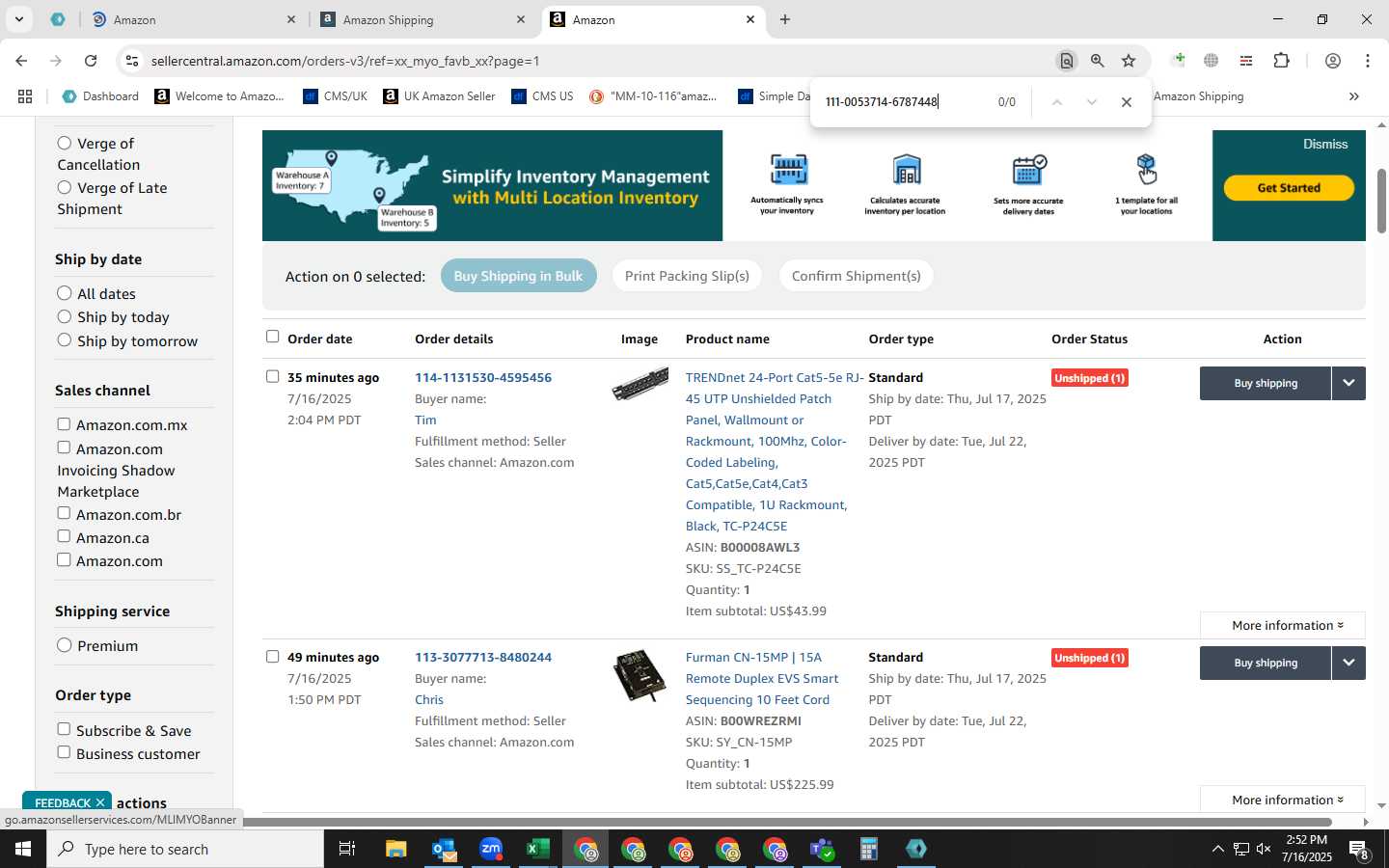Select Ship by today radio button

(65, 316)
